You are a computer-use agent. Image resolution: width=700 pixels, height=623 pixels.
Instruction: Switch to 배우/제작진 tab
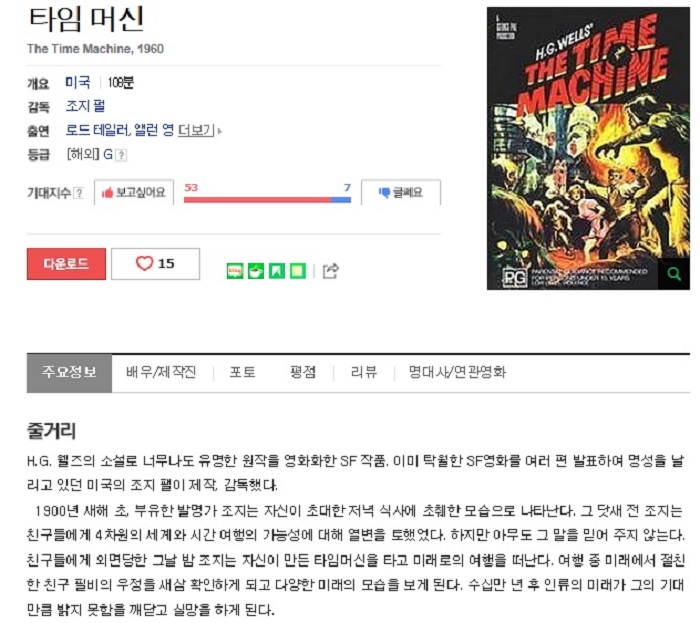point(161,372)
